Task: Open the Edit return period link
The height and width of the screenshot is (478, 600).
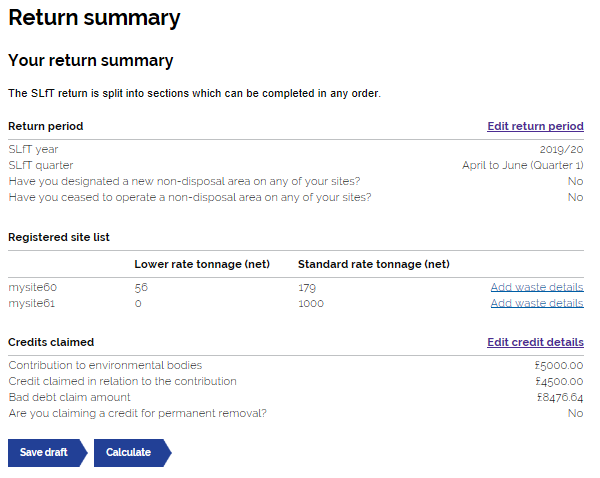Action: click(535, 126)
